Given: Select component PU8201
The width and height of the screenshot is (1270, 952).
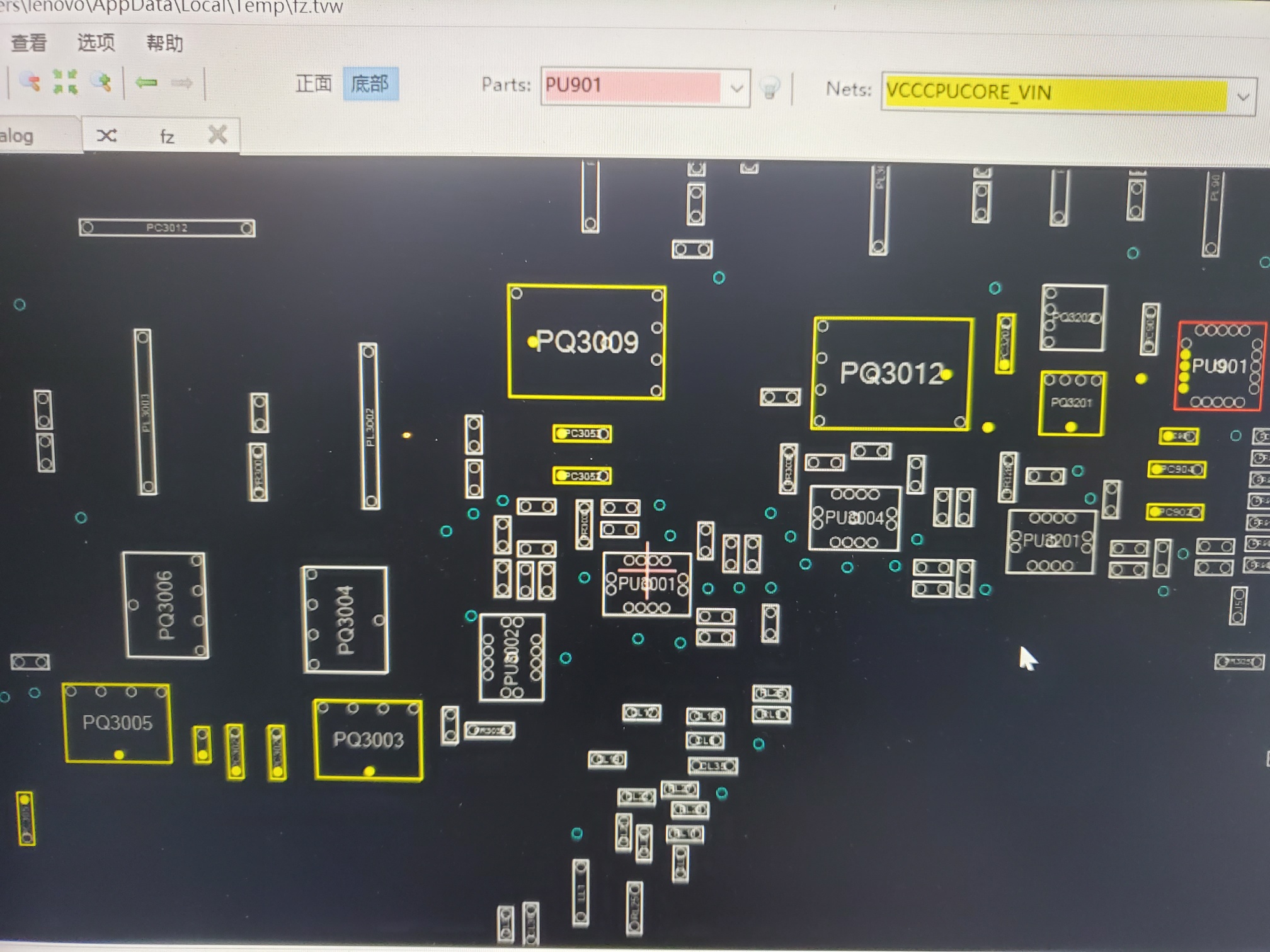Looking at the screenshot, I should (x=1051, y=541).
